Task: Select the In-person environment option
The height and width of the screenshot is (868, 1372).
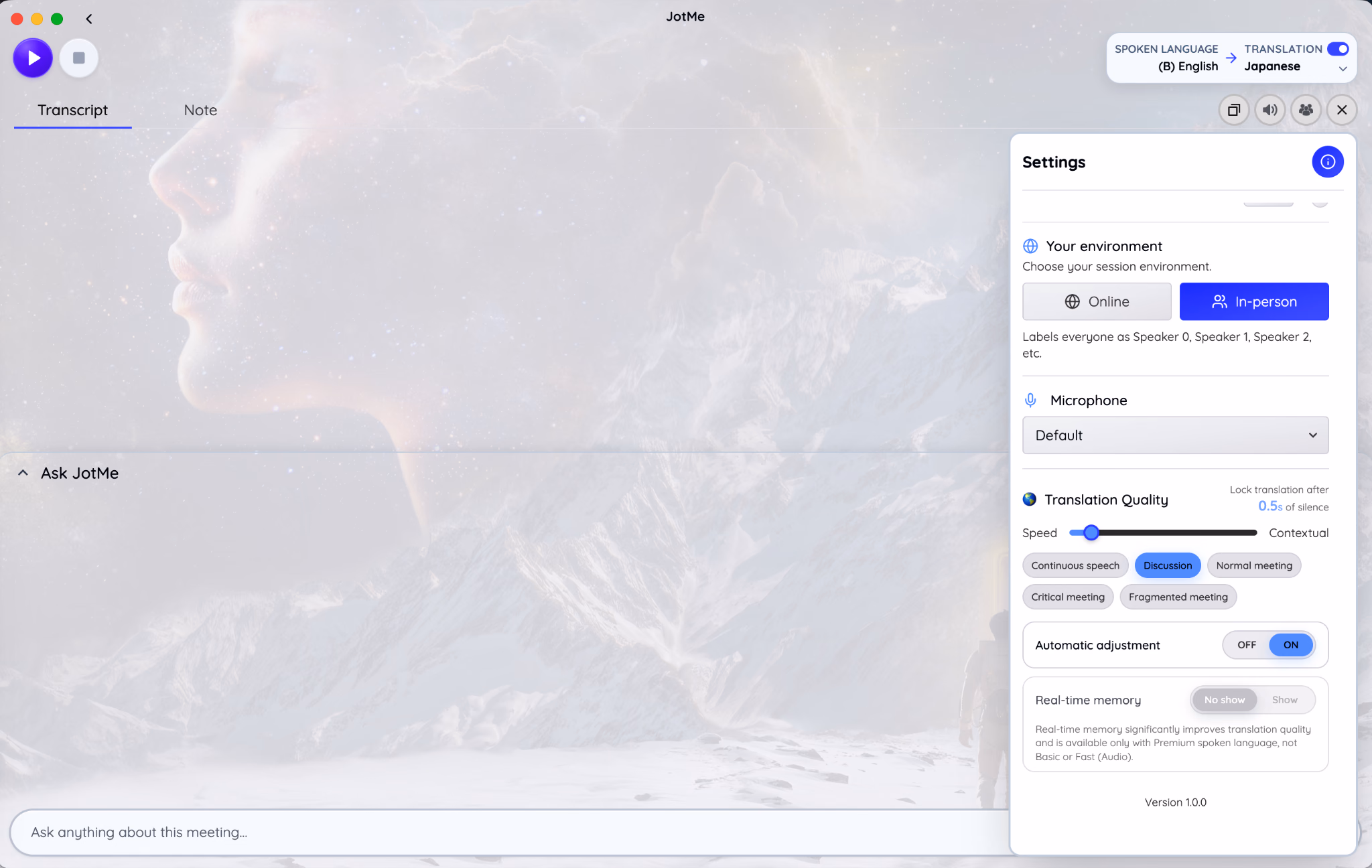Action: pyautogui.click(x=1254, y=301)
